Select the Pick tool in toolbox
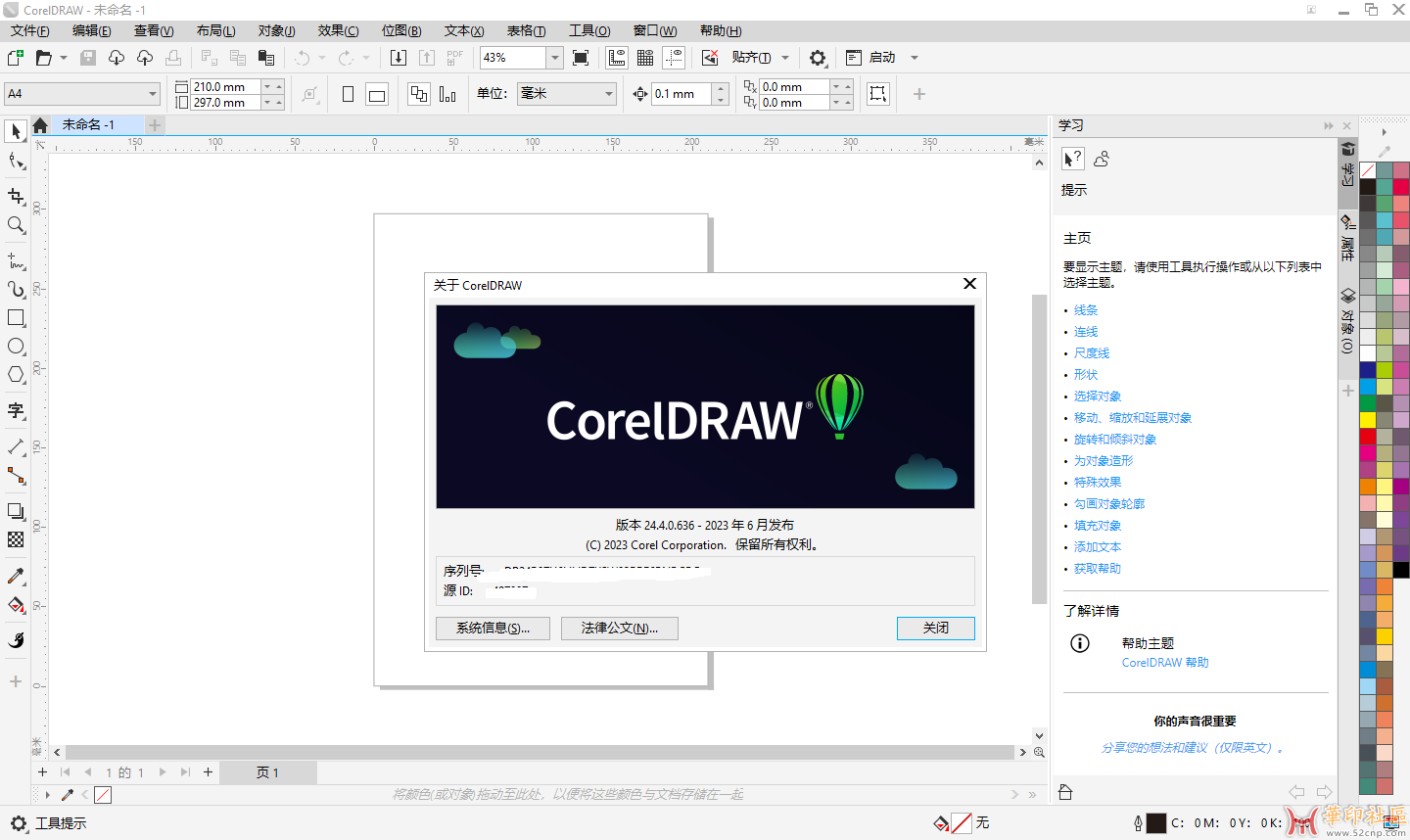Screen dimensions: 1410x840 click(16, 131)
